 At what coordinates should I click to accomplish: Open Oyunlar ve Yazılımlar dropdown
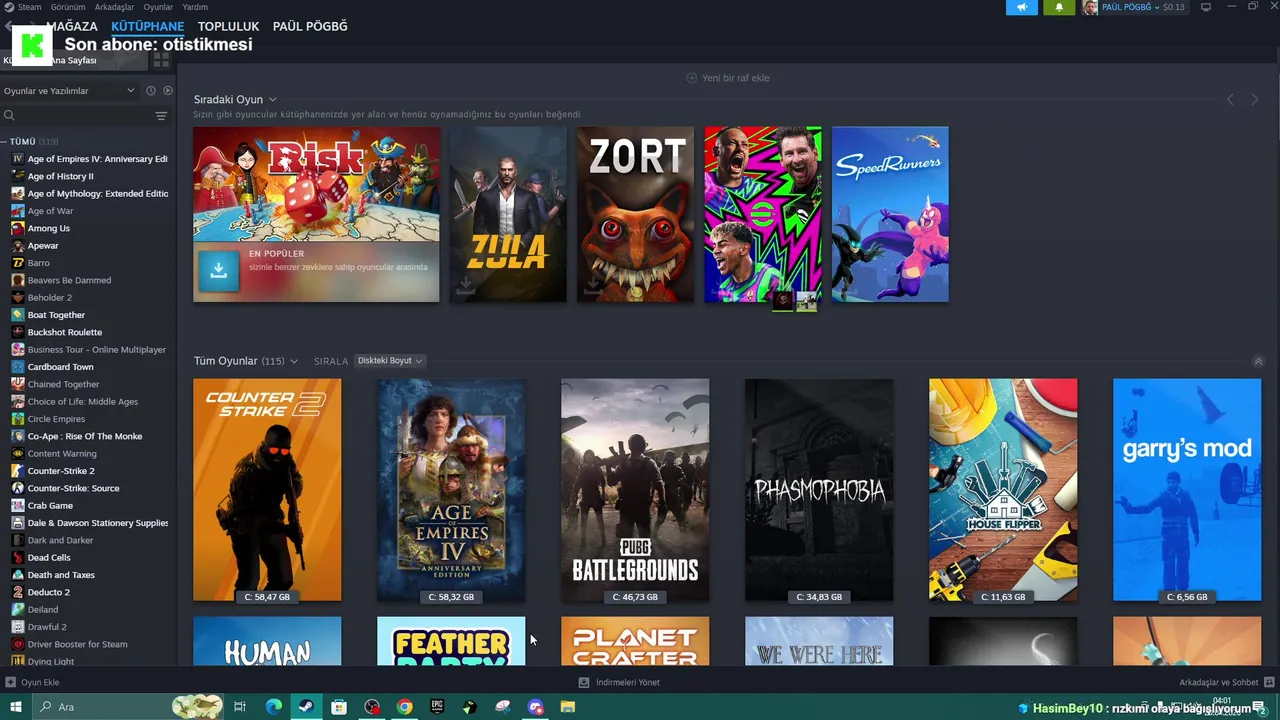tap(69, 91)
